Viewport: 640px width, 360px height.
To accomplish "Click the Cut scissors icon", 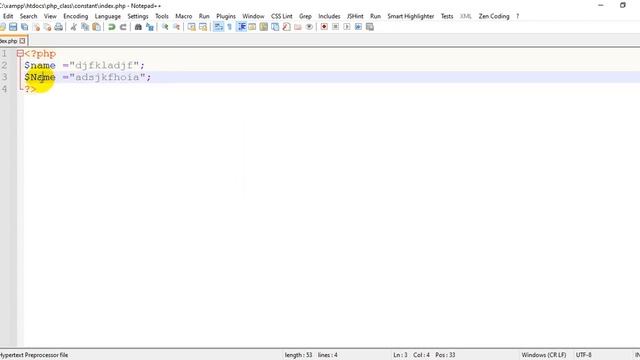I will [73, 27].
